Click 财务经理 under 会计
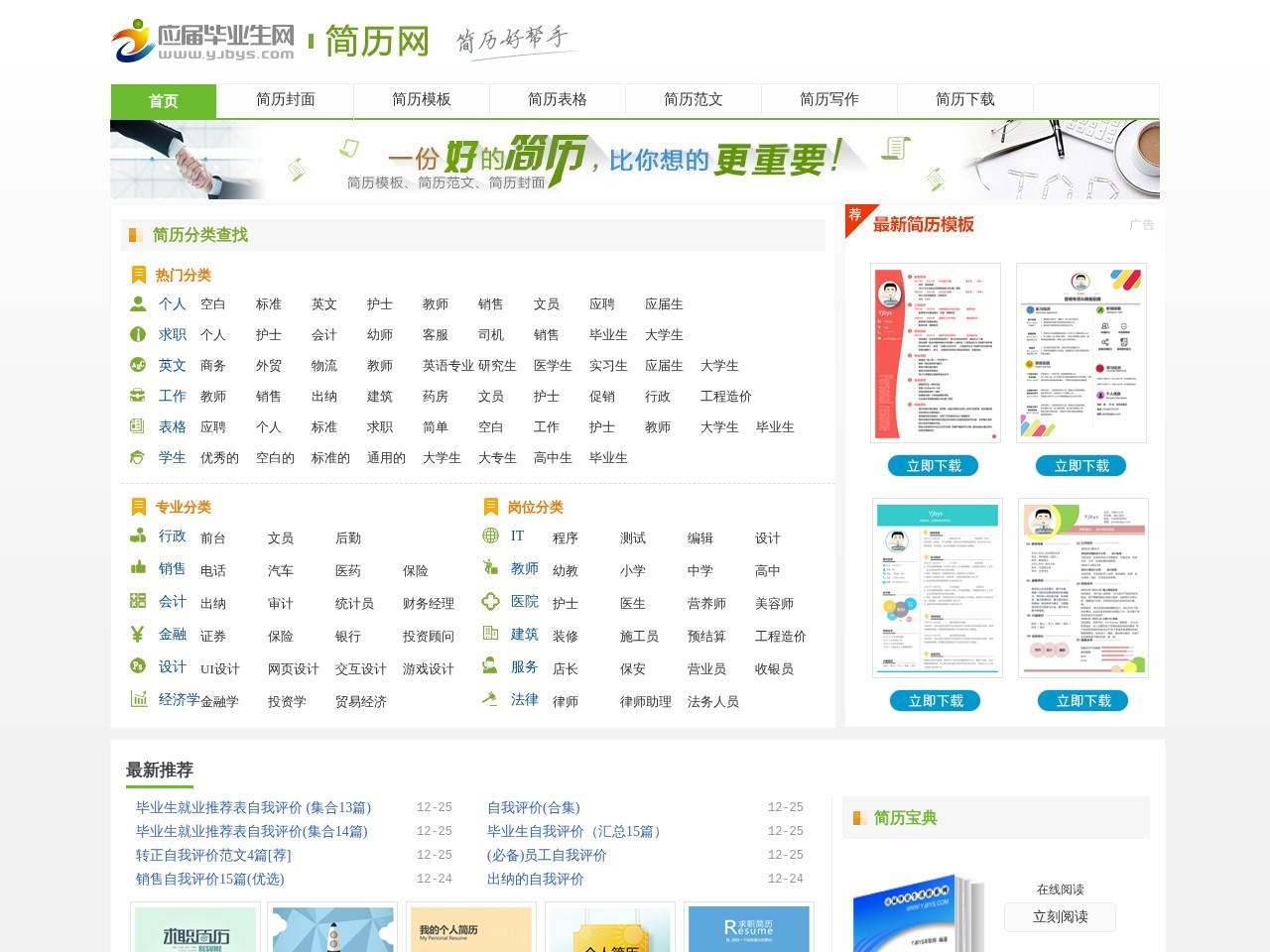 coord(429,603)
